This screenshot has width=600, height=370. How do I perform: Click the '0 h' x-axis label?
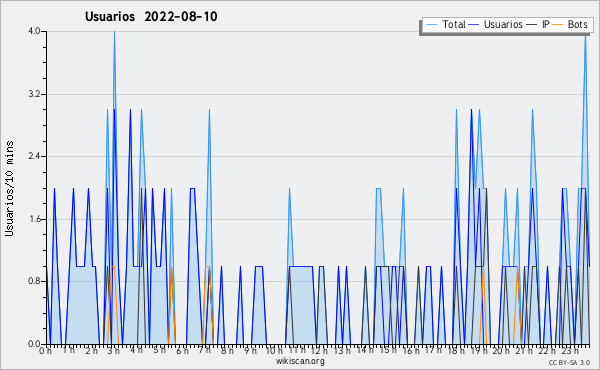(46, 351)
